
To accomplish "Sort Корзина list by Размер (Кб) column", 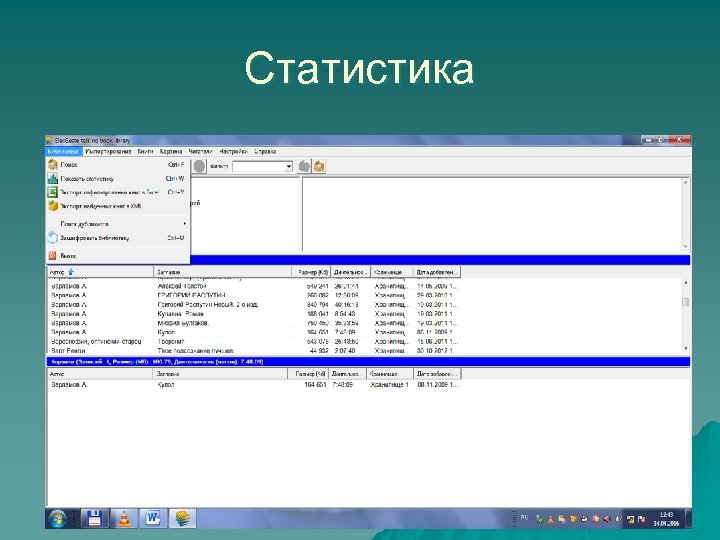I will (309, 374).
